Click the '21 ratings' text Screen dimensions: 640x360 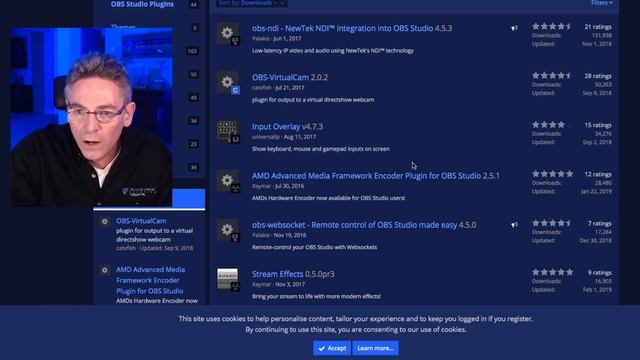pyautogui.click(x=598, y=27)
